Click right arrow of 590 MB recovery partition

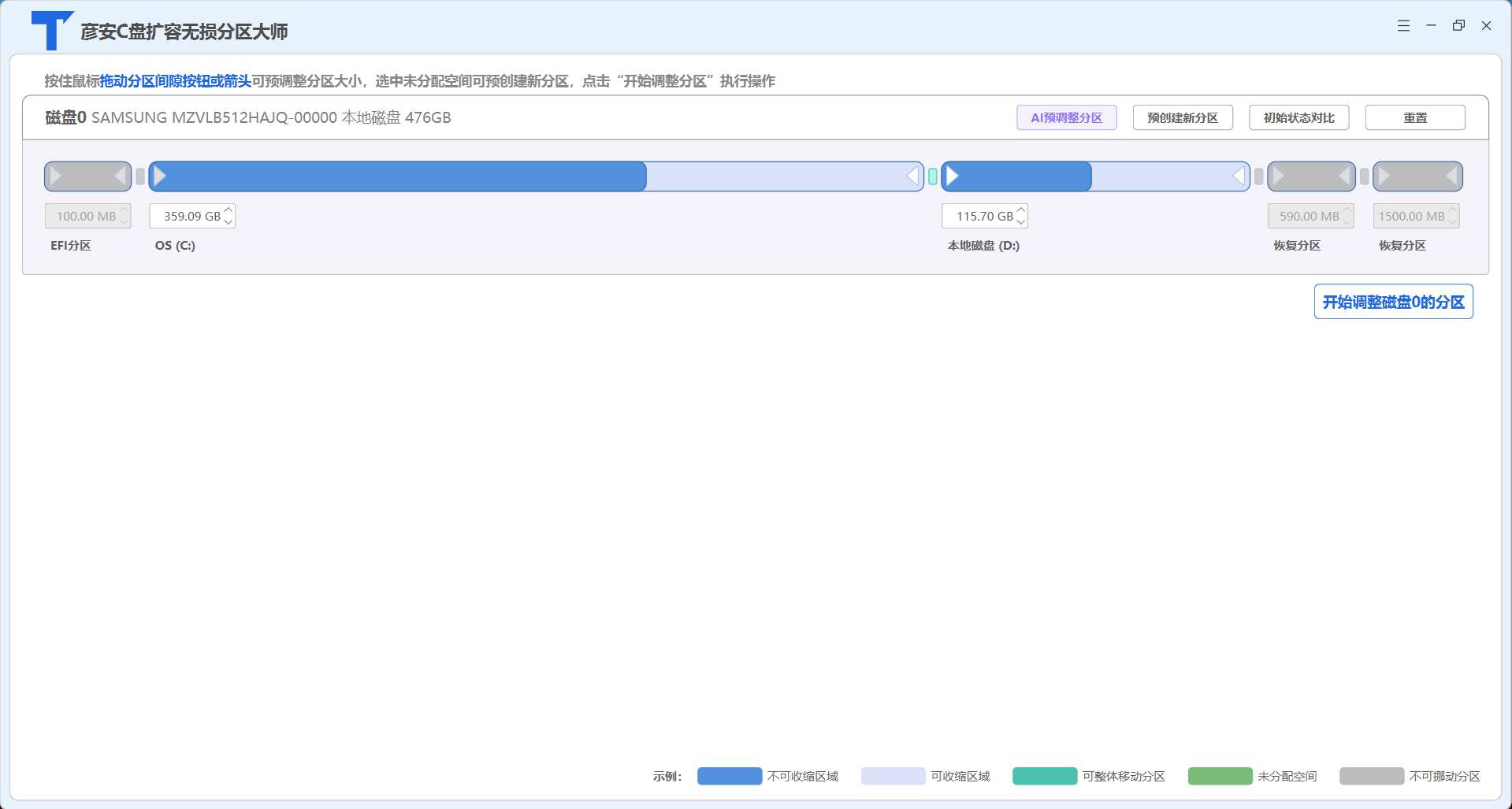coord(1345,176)
